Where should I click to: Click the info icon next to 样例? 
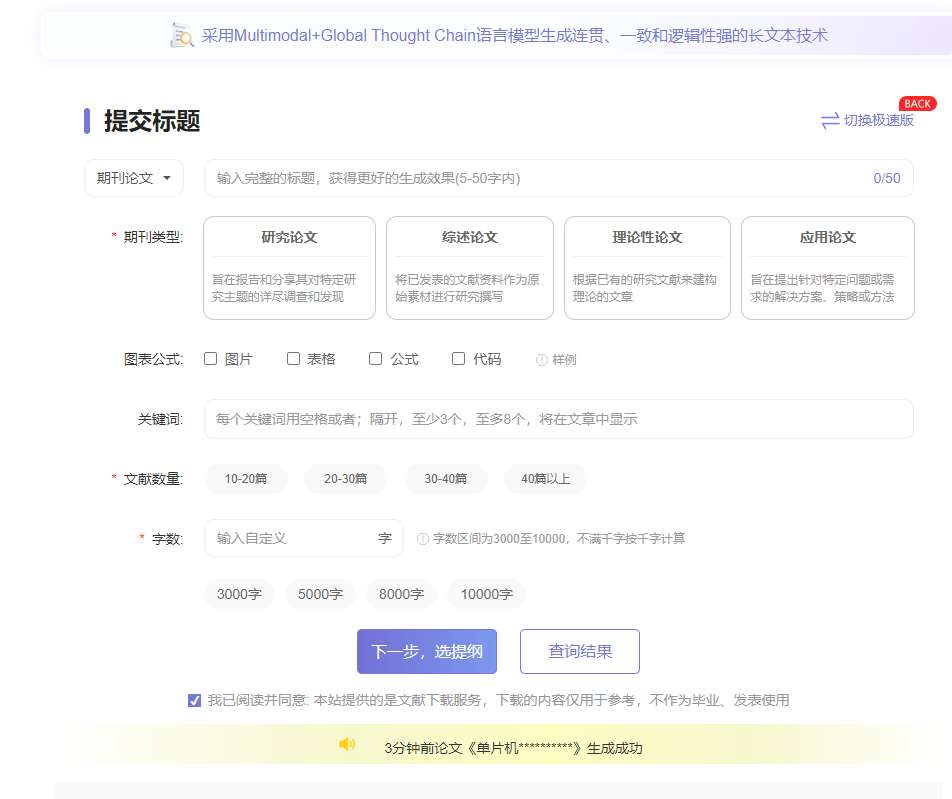tap(542, 360)
